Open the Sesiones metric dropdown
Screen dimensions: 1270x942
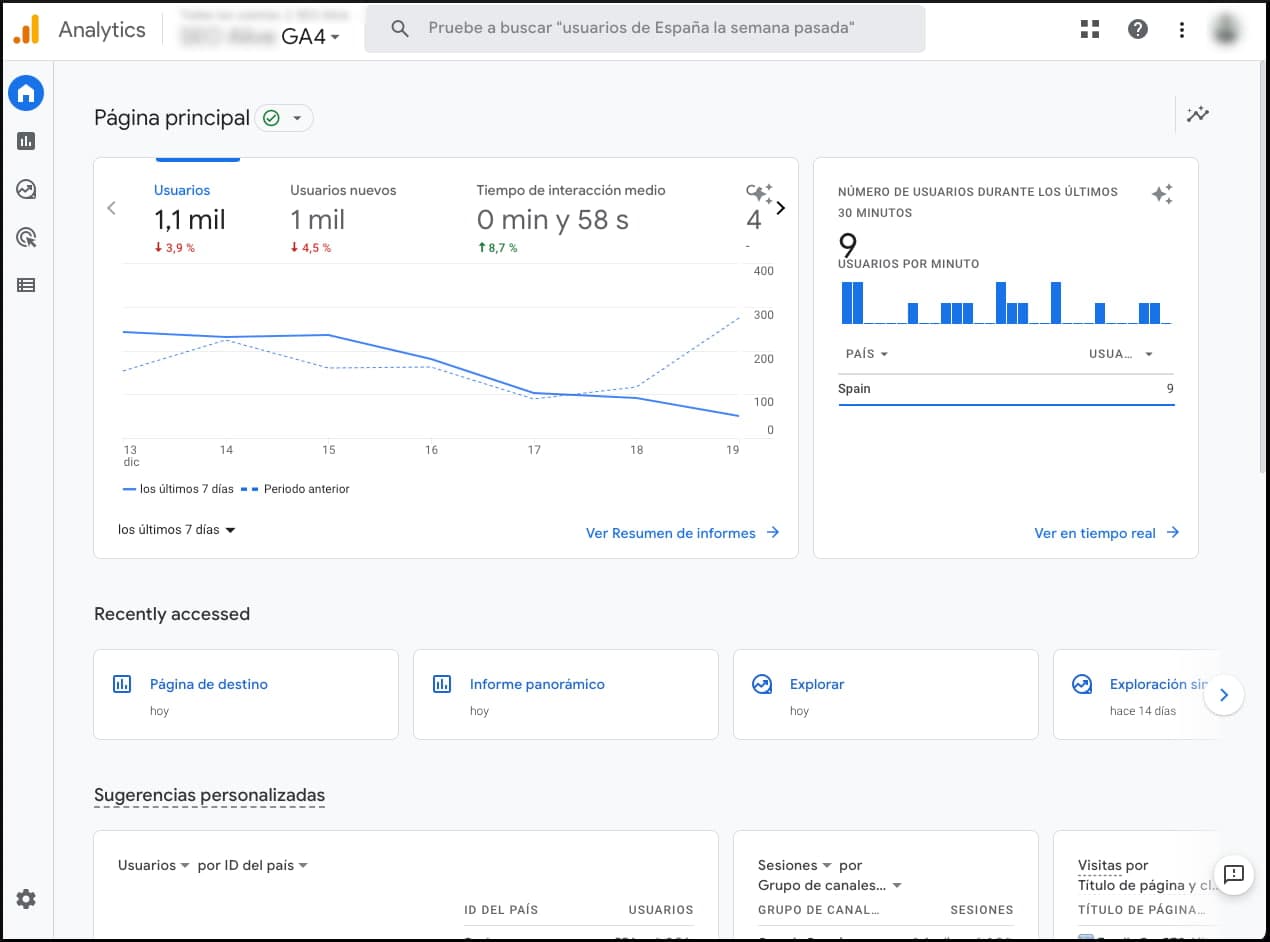pos(795,865)
